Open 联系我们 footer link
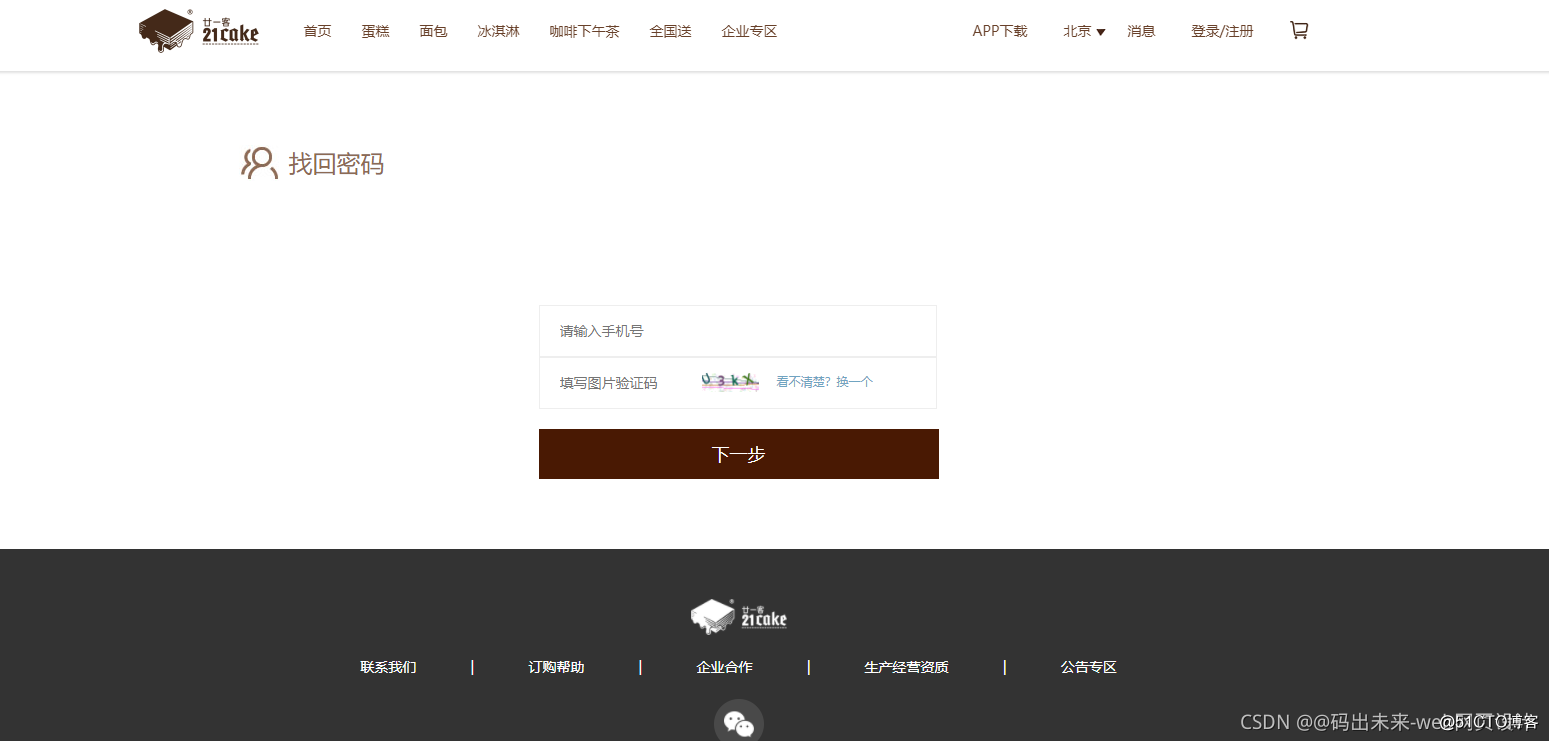The height and width of the screenshot is (741, 1549). pos(389,667)
